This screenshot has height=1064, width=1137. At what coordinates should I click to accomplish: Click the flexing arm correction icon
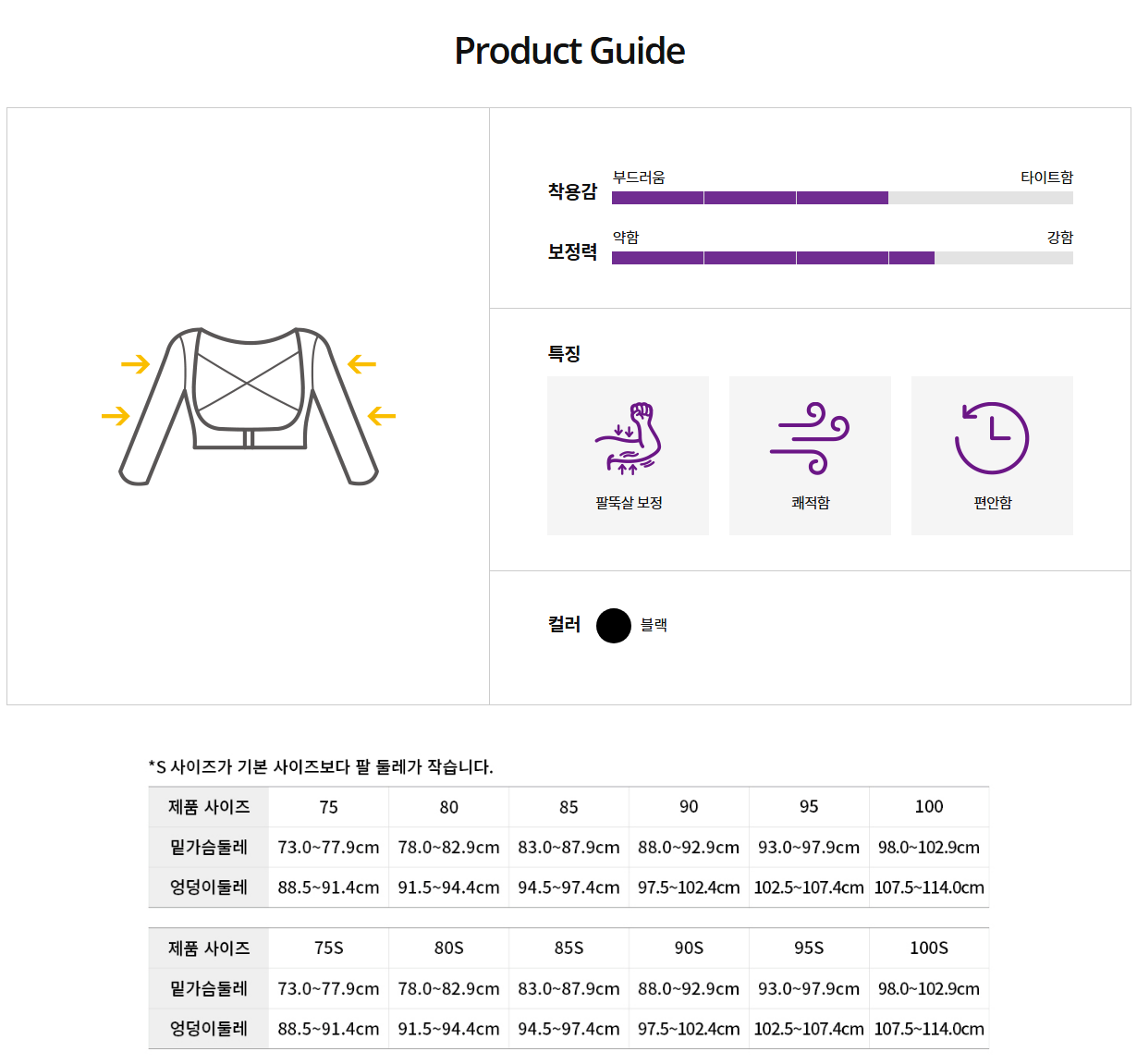[x=628, y=438]
